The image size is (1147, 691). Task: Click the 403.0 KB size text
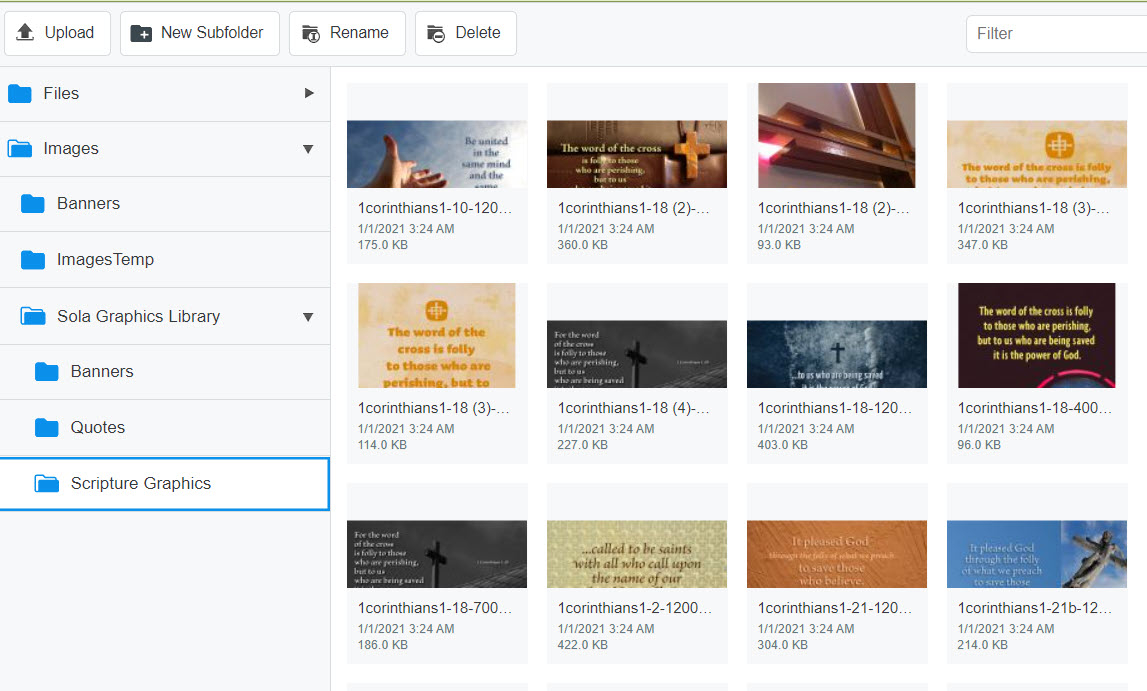783,445
